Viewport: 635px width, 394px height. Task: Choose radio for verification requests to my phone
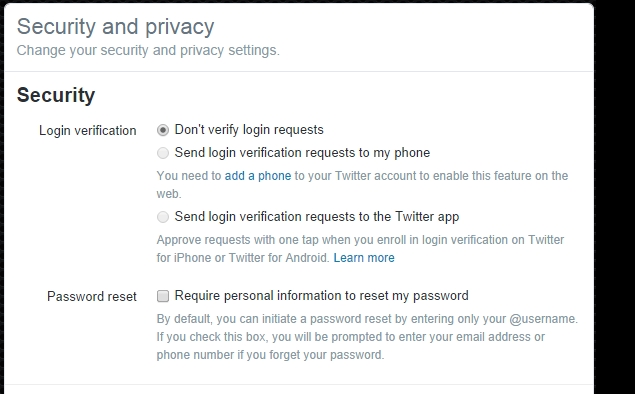[x=163, y=153]
